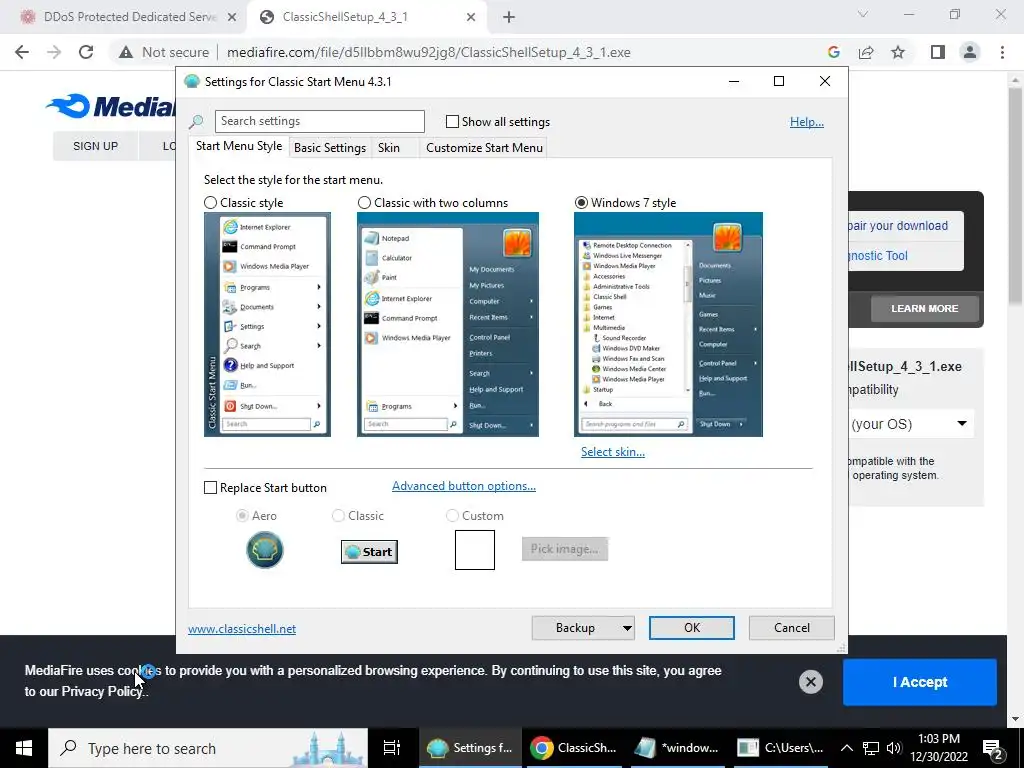Screen dimensions: 1024x768
Task: Close the ClassicShellSetup_4_3_1 tab
Action: [x=471, y=17]
